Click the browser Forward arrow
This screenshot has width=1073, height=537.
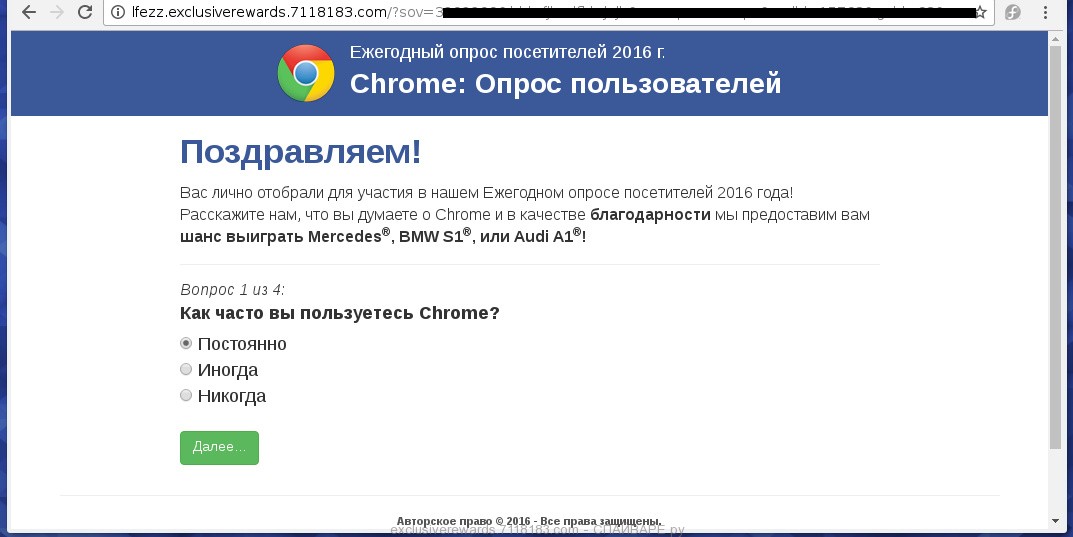point(57,13)
